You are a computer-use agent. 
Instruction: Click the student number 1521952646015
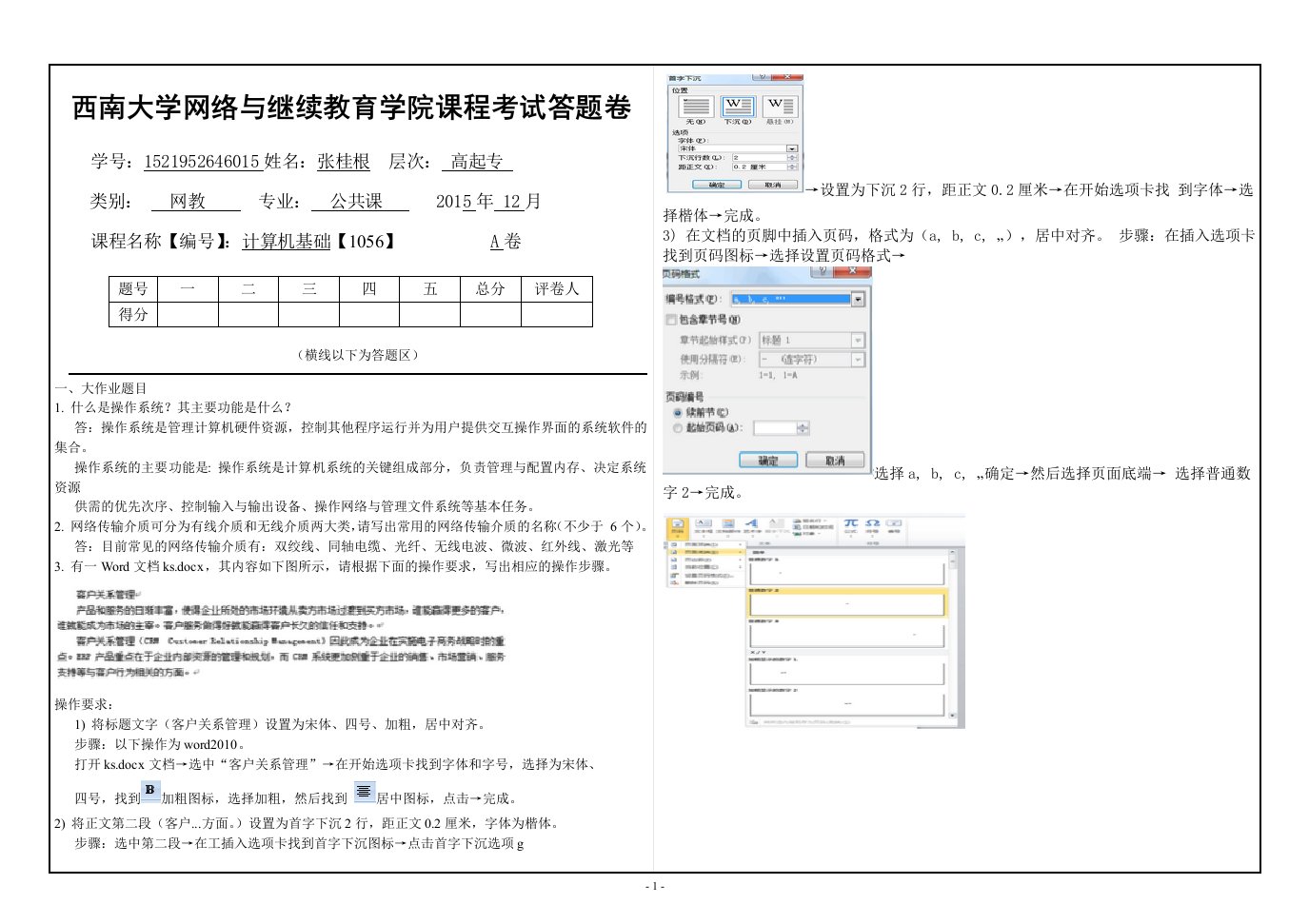click(202, 162)
